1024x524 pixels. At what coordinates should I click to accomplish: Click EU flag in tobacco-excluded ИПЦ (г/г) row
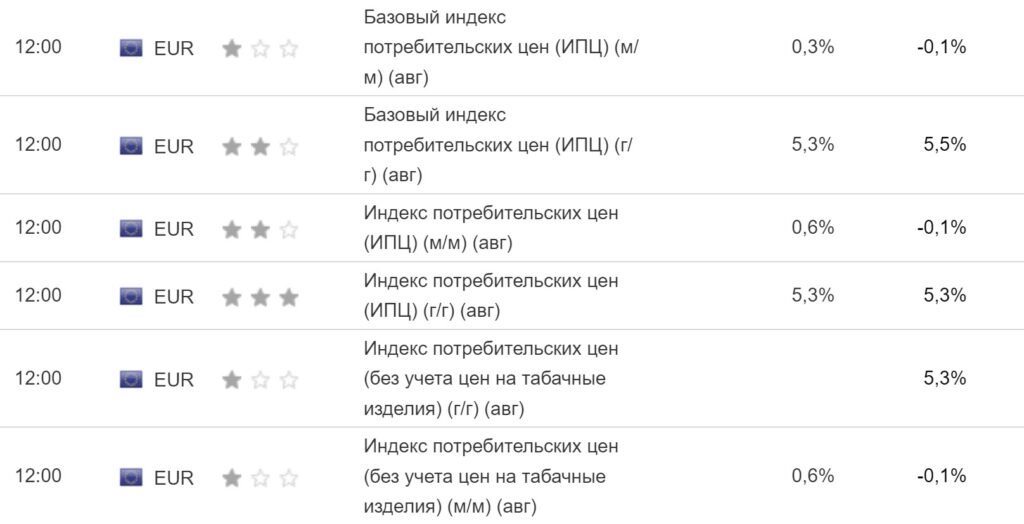pos(131,379)
